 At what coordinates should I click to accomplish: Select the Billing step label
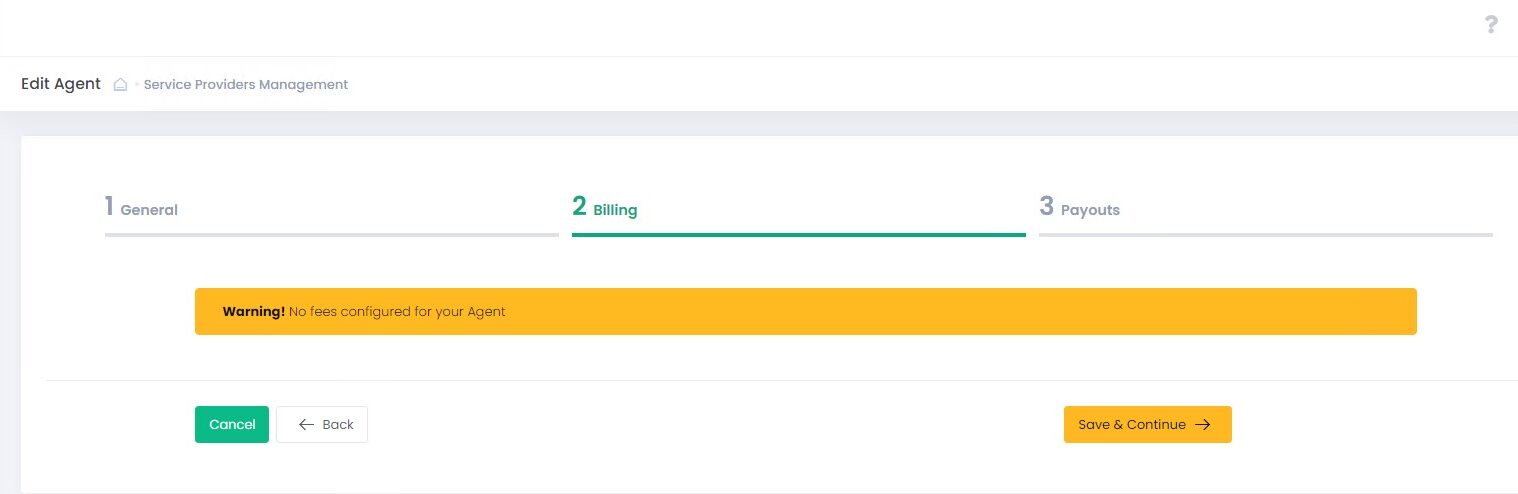[x=615, y=211]
